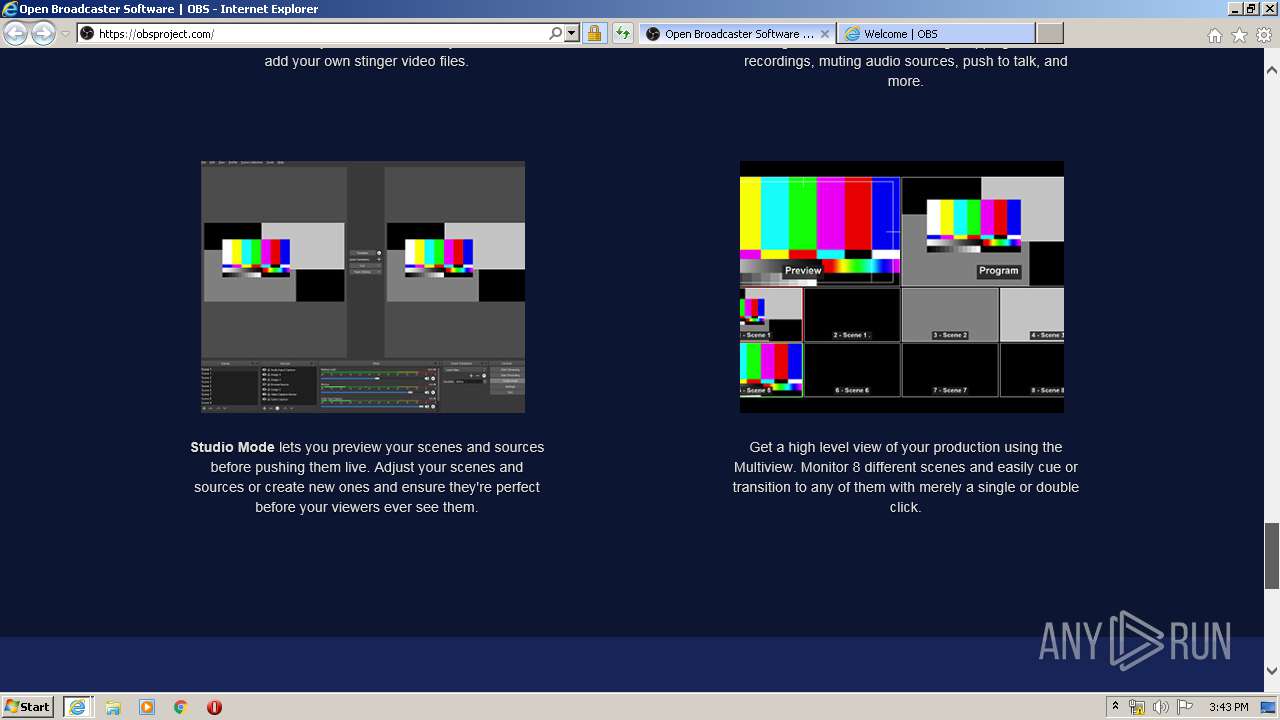Click the page scrollbar down arrow
The width and height of the screenshot is (1280, 720).
pos(1272,671)
